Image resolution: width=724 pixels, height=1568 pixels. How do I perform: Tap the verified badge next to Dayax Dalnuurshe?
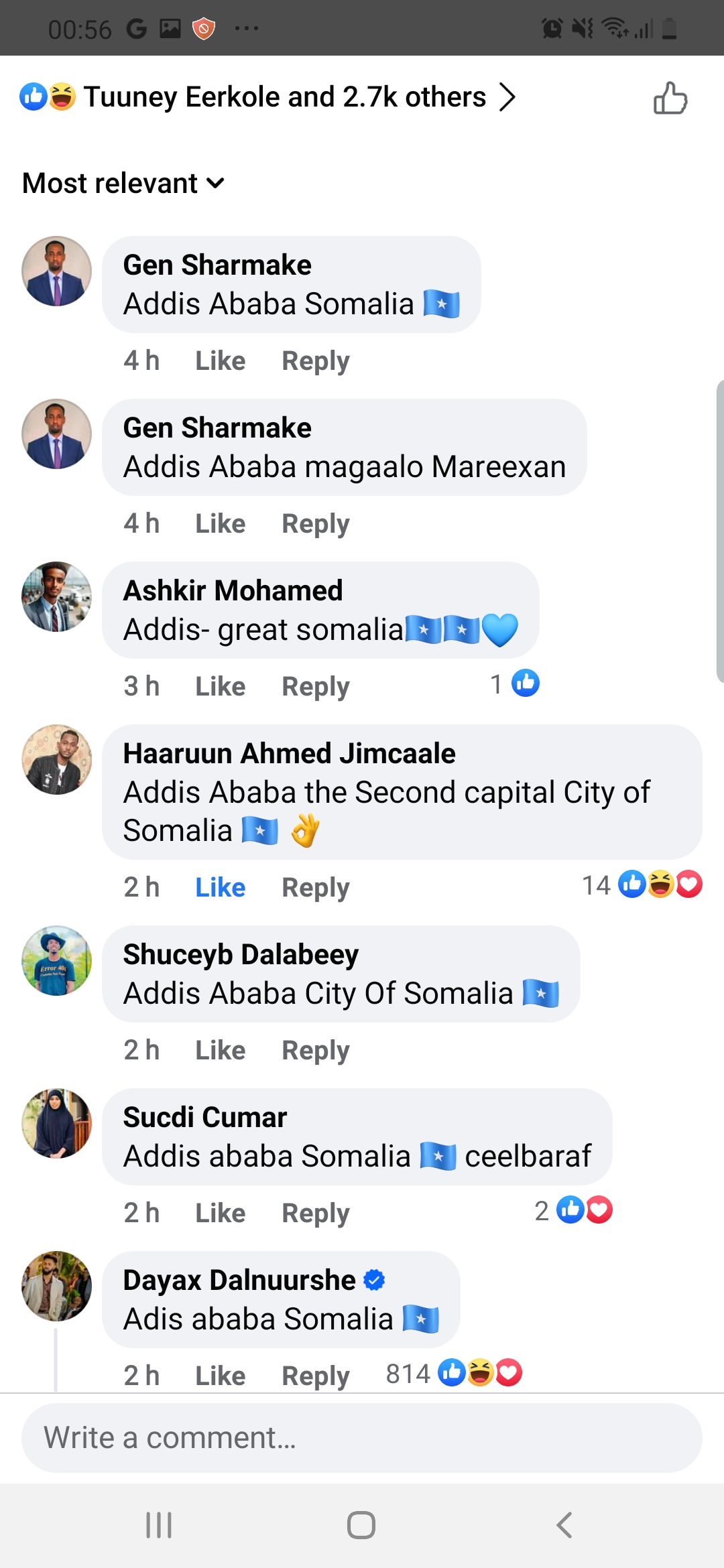point(374,1281)
